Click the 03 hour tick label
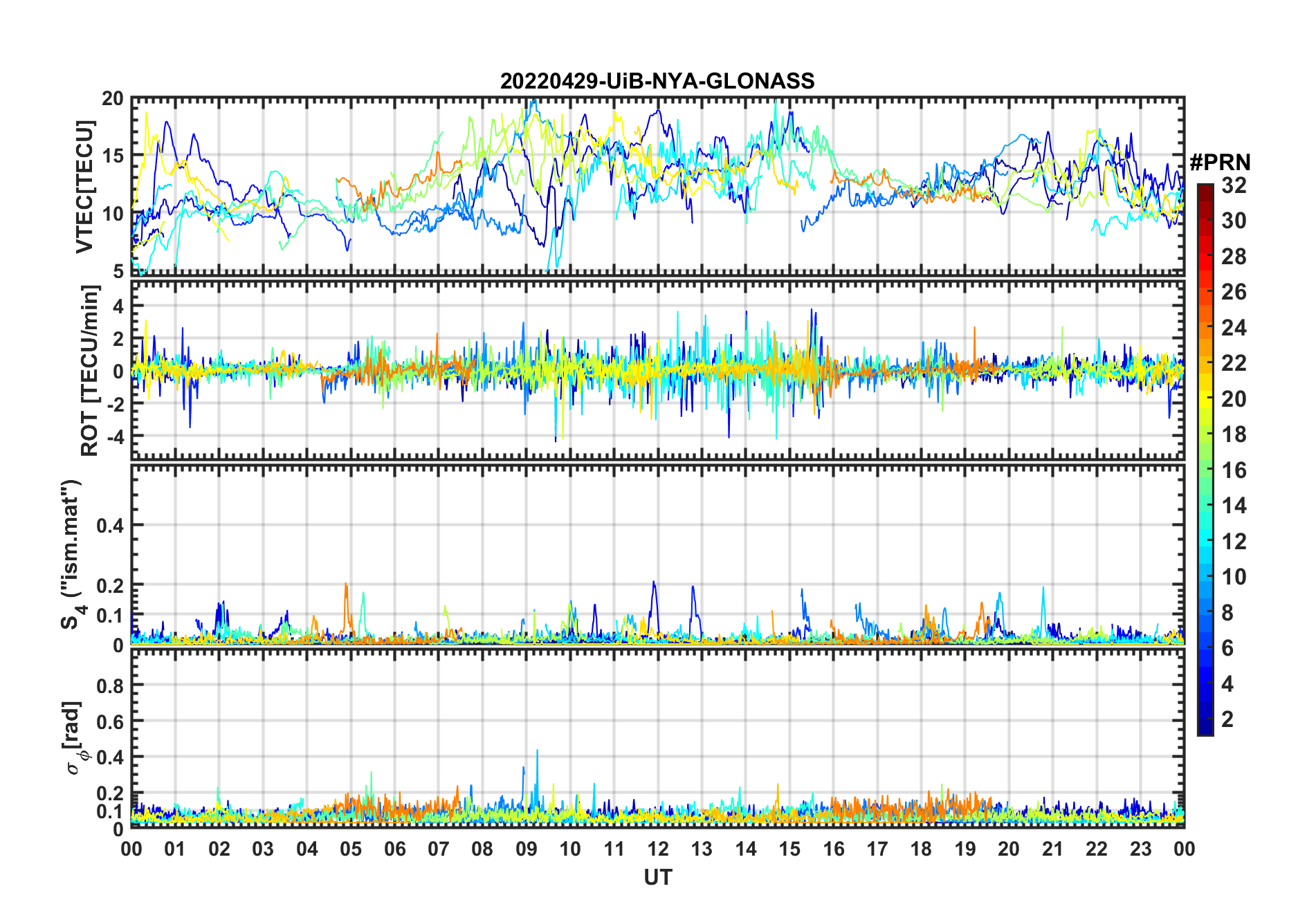 pos(263,849)
